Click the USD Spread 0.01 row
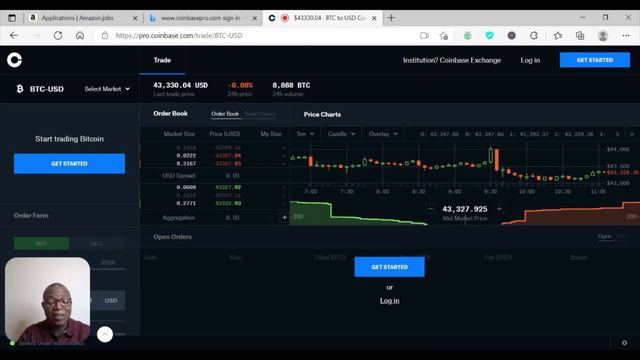640x360 pixels. (214, 176)
